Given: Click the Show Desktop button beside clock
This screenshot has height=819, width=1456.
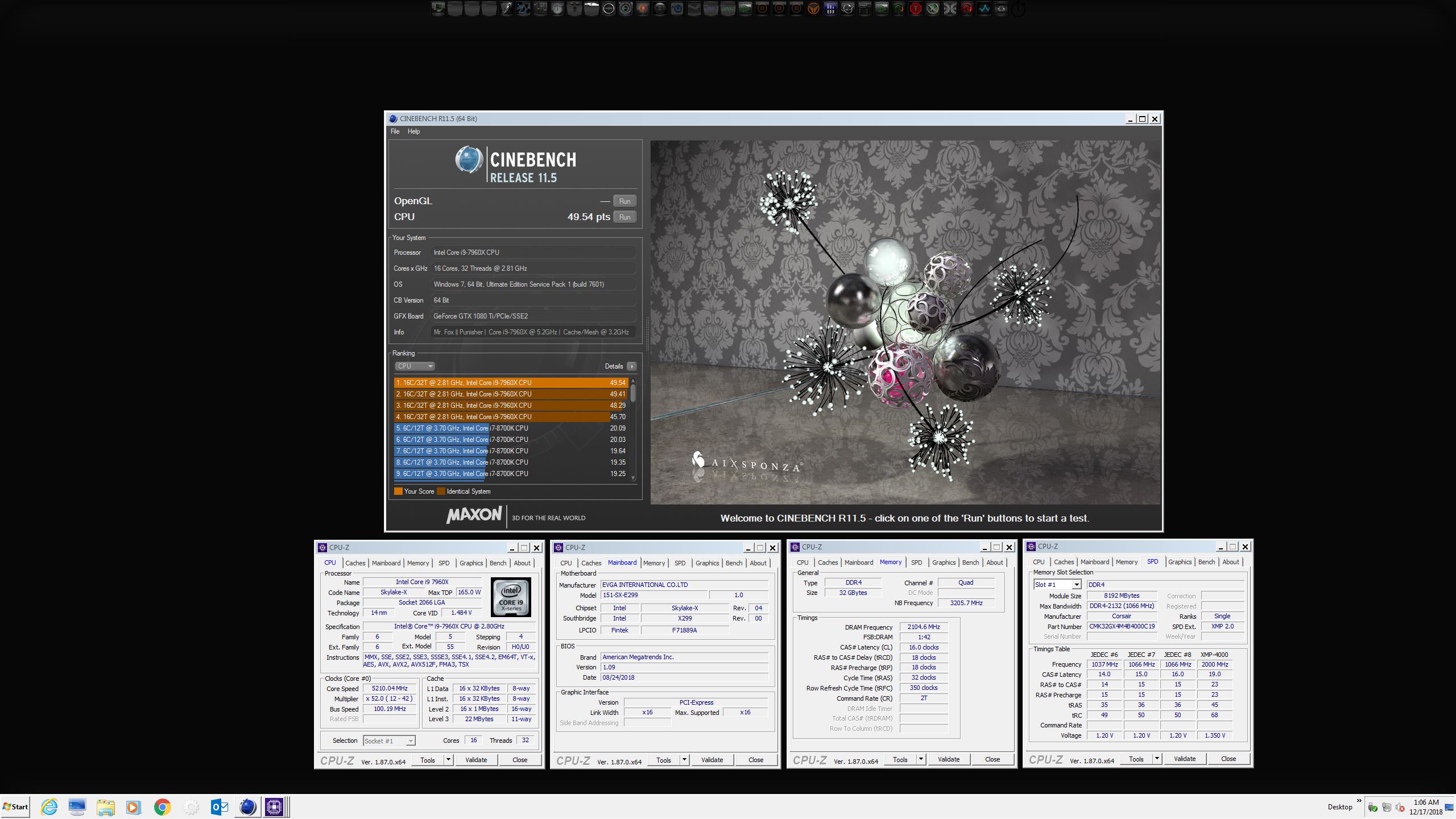Looking at the screenshot, I should (x=1449, y=808).
